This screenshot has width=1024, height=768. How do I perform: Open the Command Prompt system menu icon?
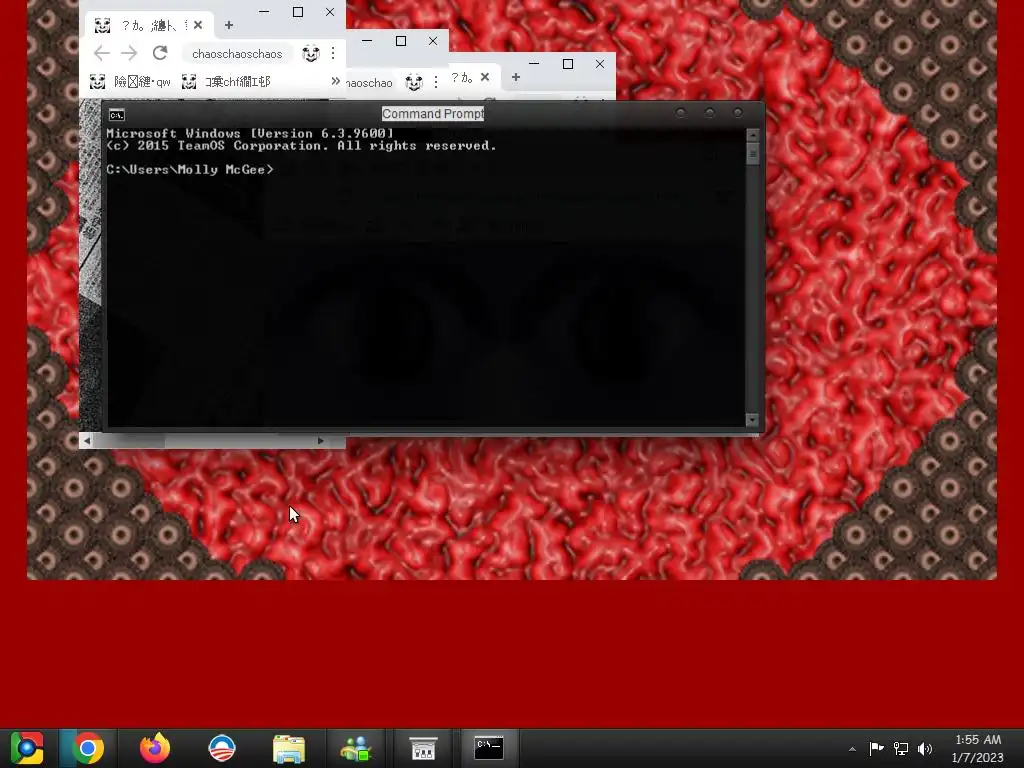(117, 115)
